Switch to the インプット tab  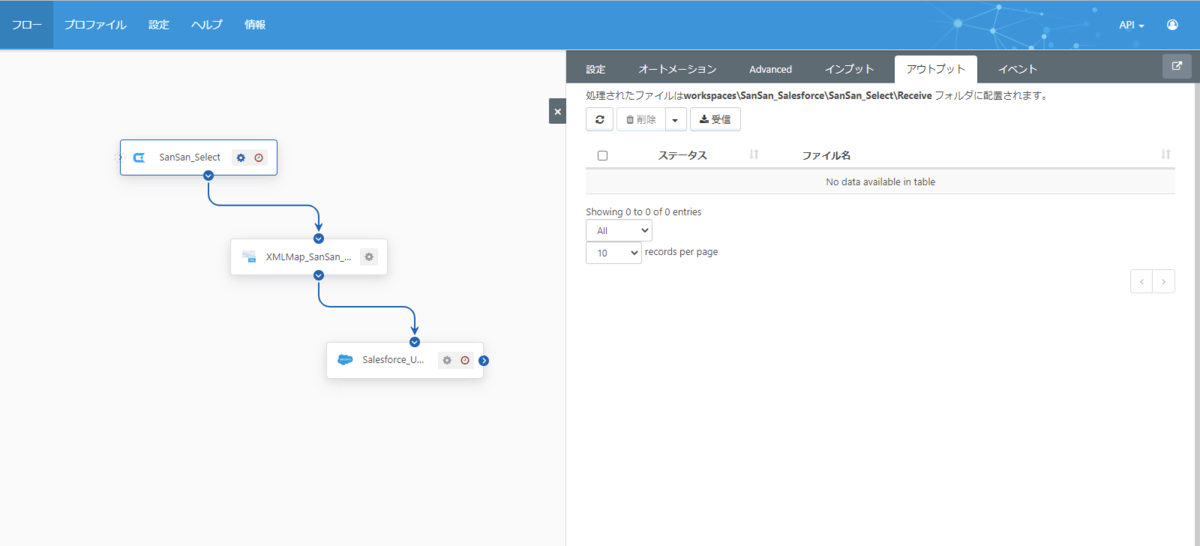pos(849,69)
